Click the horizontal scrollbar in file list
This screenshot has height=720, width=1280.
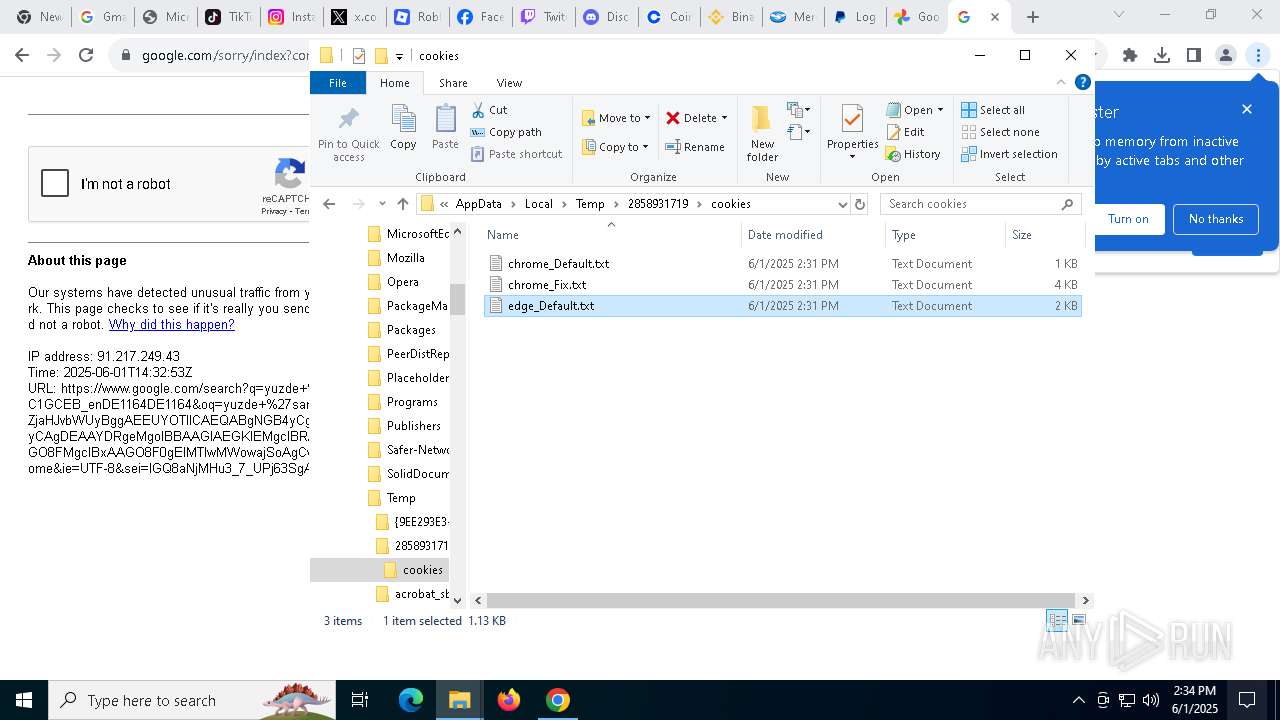[x=780, y=600]
